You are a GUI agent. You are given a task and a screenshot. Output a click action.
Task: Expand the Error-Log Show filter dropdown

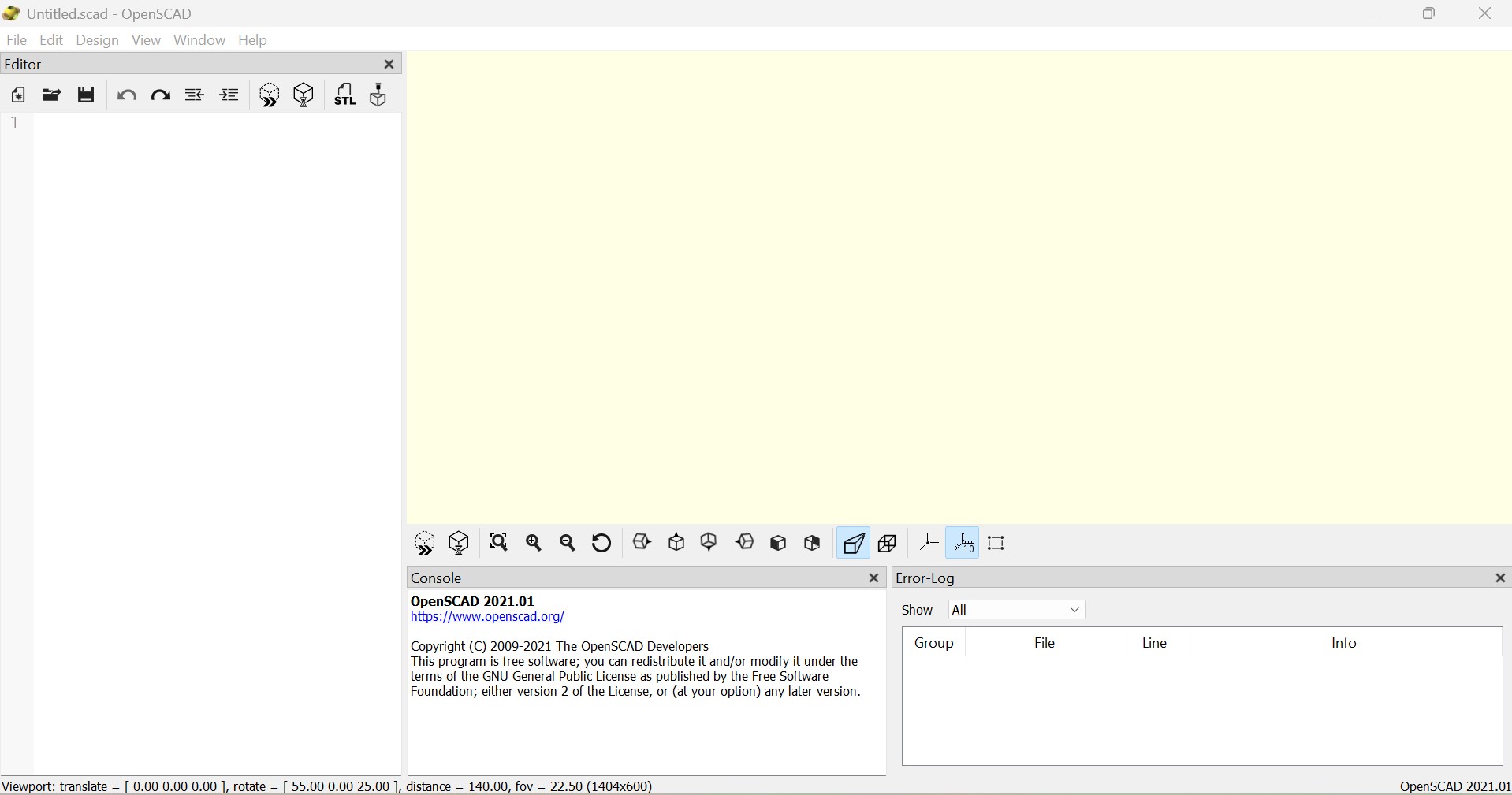pyautogui.click(x=1018, y=611)
